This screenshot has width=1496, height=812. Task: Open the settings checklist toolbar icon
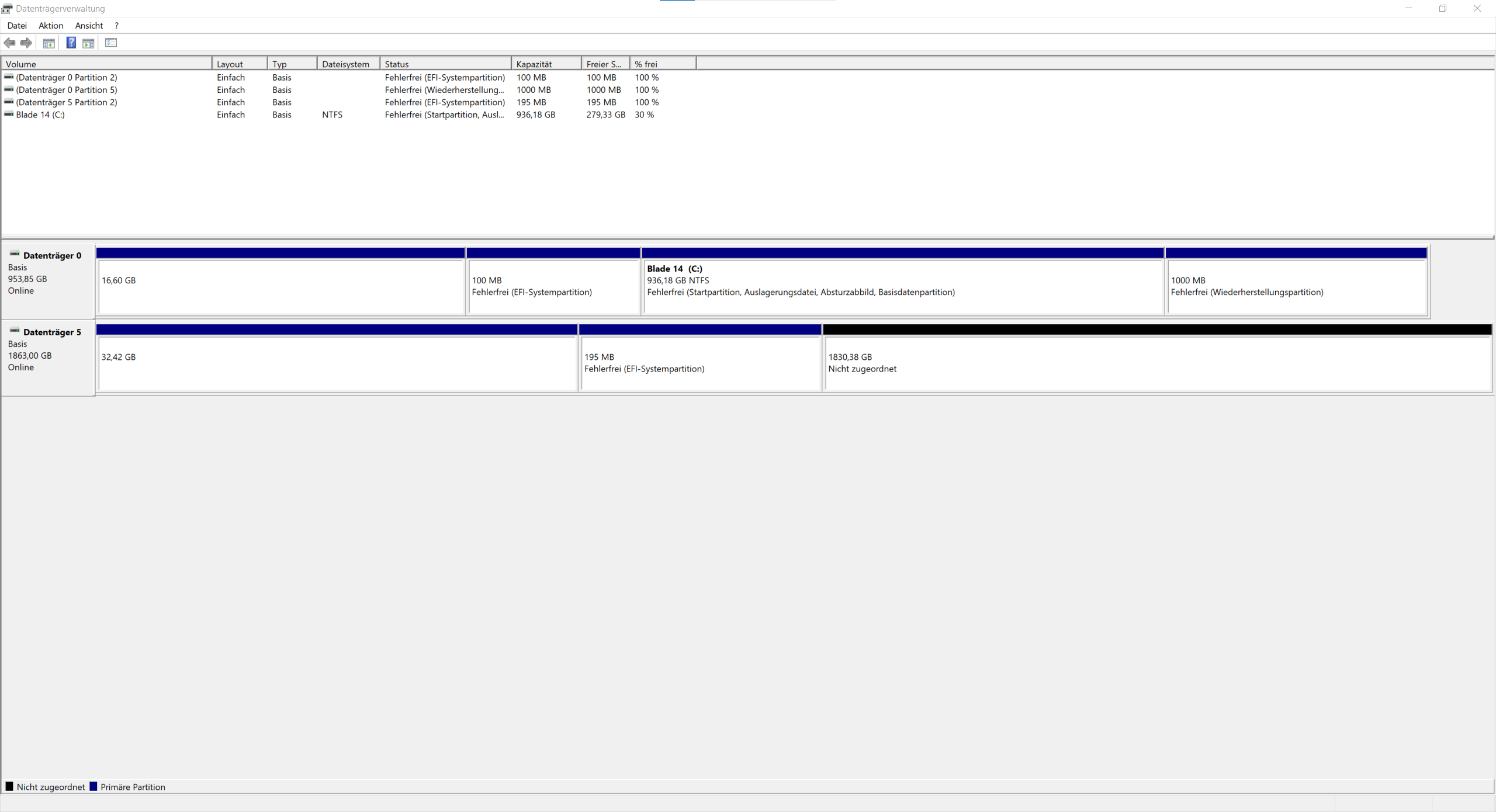coord(111,43)
